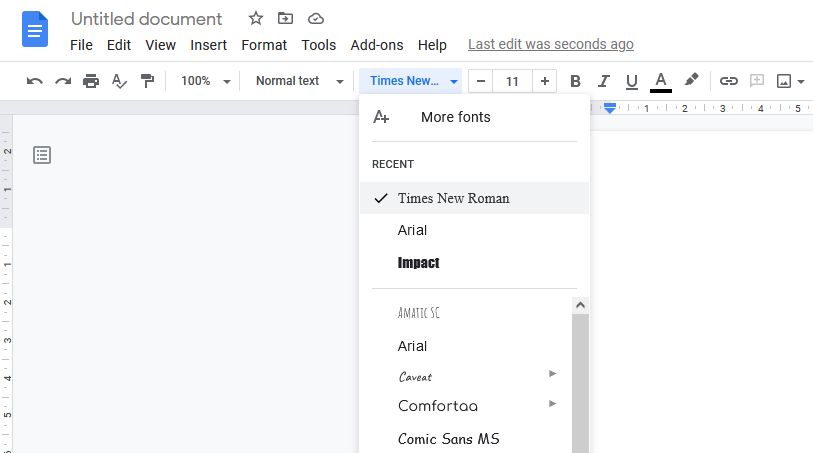This screenshot has width=813, height=453.
Task: Click the More fonts add icon
Action: tap(381, 117)
